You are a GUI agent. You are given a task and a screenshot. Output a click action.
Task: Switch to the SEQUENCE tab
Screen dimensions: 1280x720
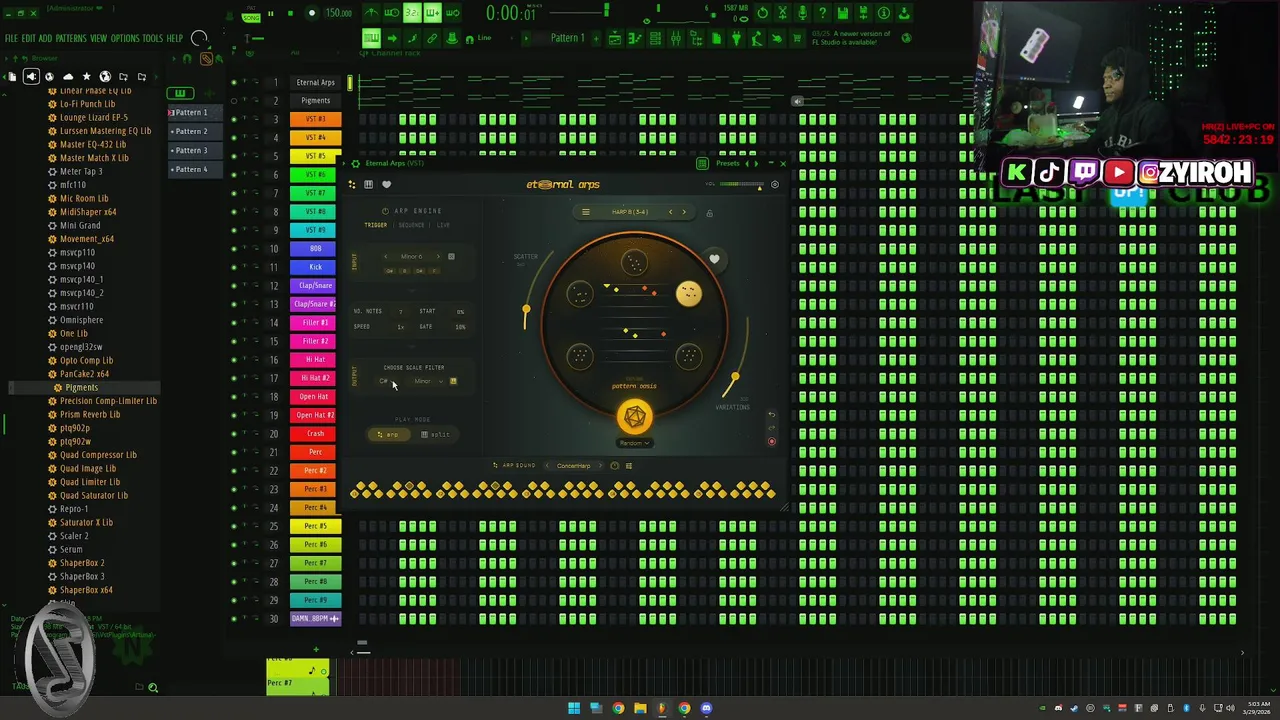411,225
